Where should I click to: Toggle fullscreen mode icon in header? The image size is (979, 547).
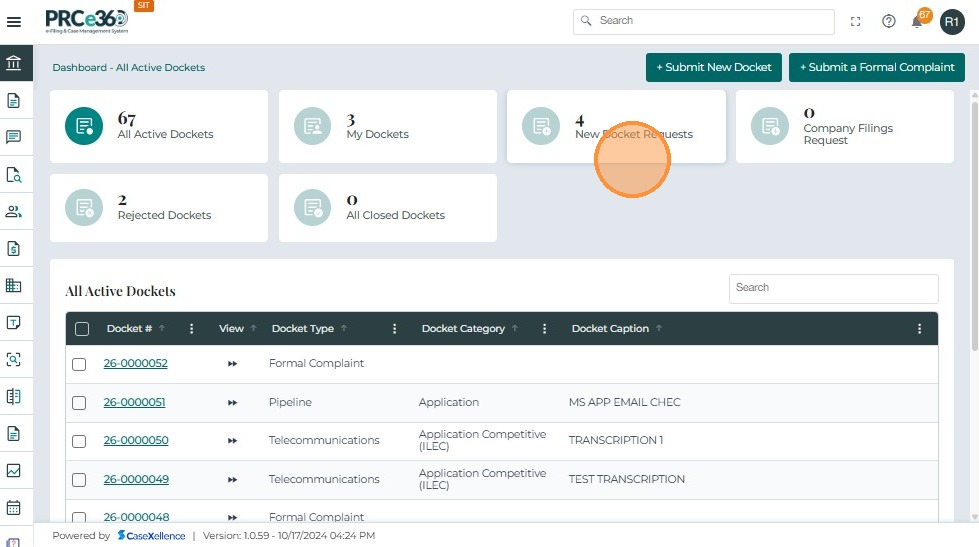pos(855,21)
